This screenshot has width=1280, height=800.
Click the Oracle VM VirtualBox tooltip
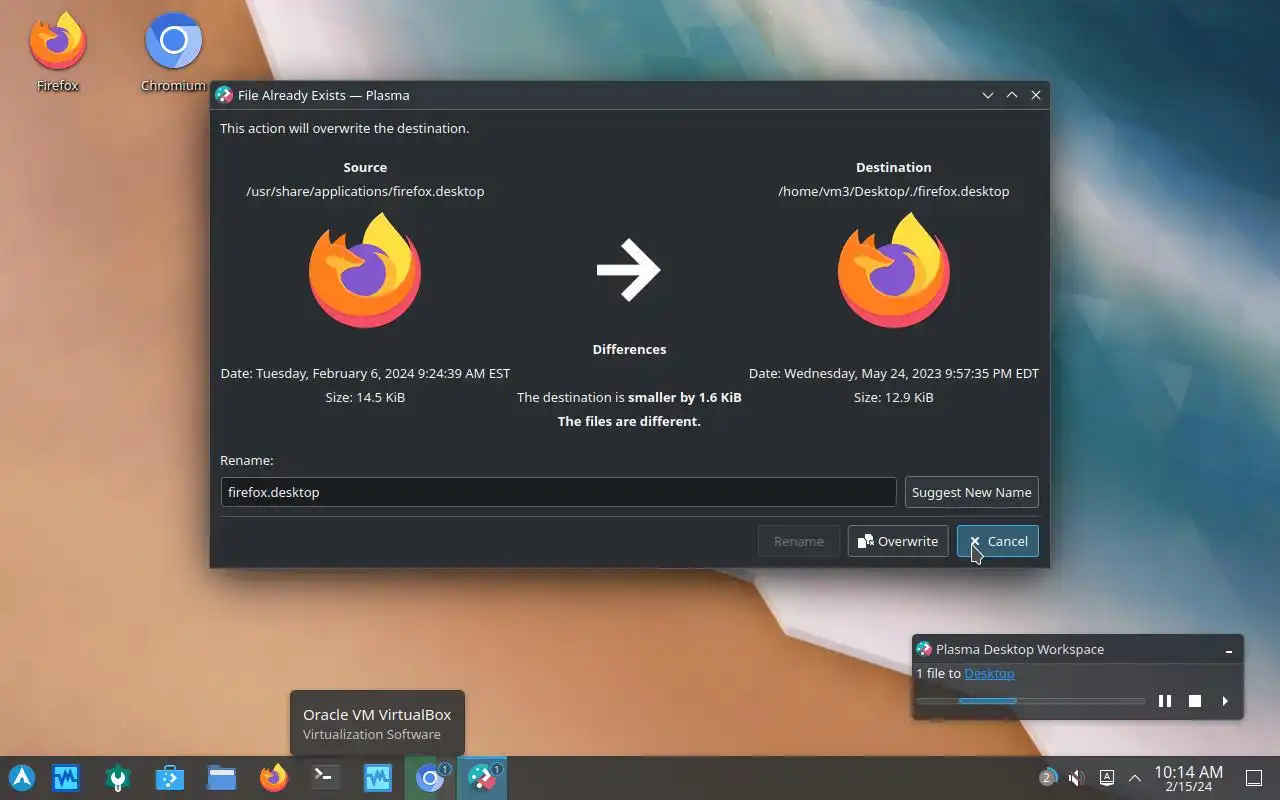tap(377, 723)
